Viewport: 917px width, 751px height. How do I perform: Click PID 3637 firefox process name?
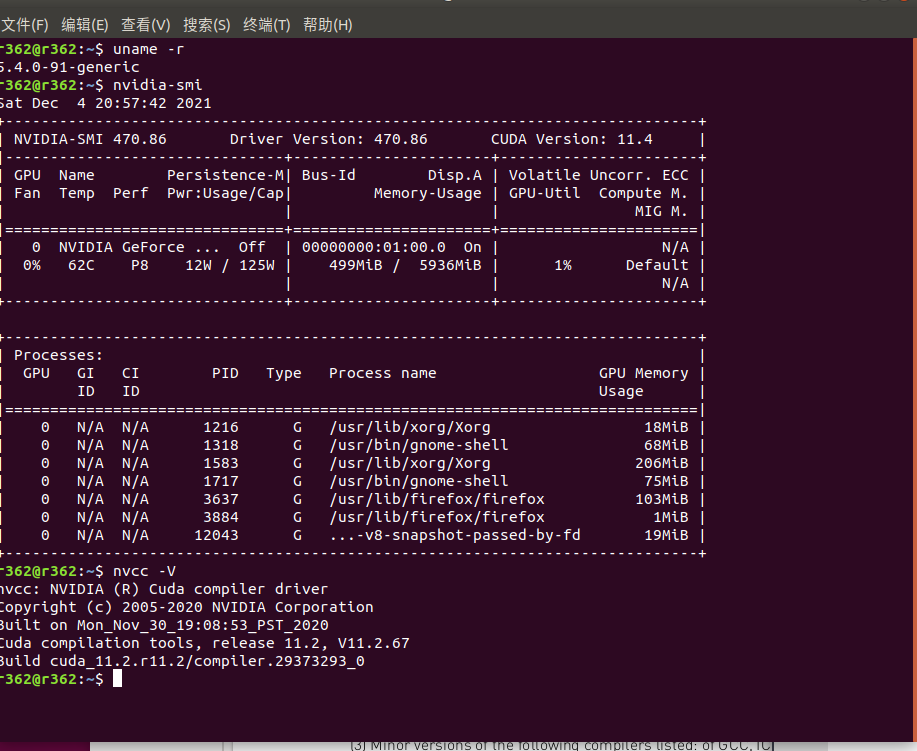click(x=437, y=499)
